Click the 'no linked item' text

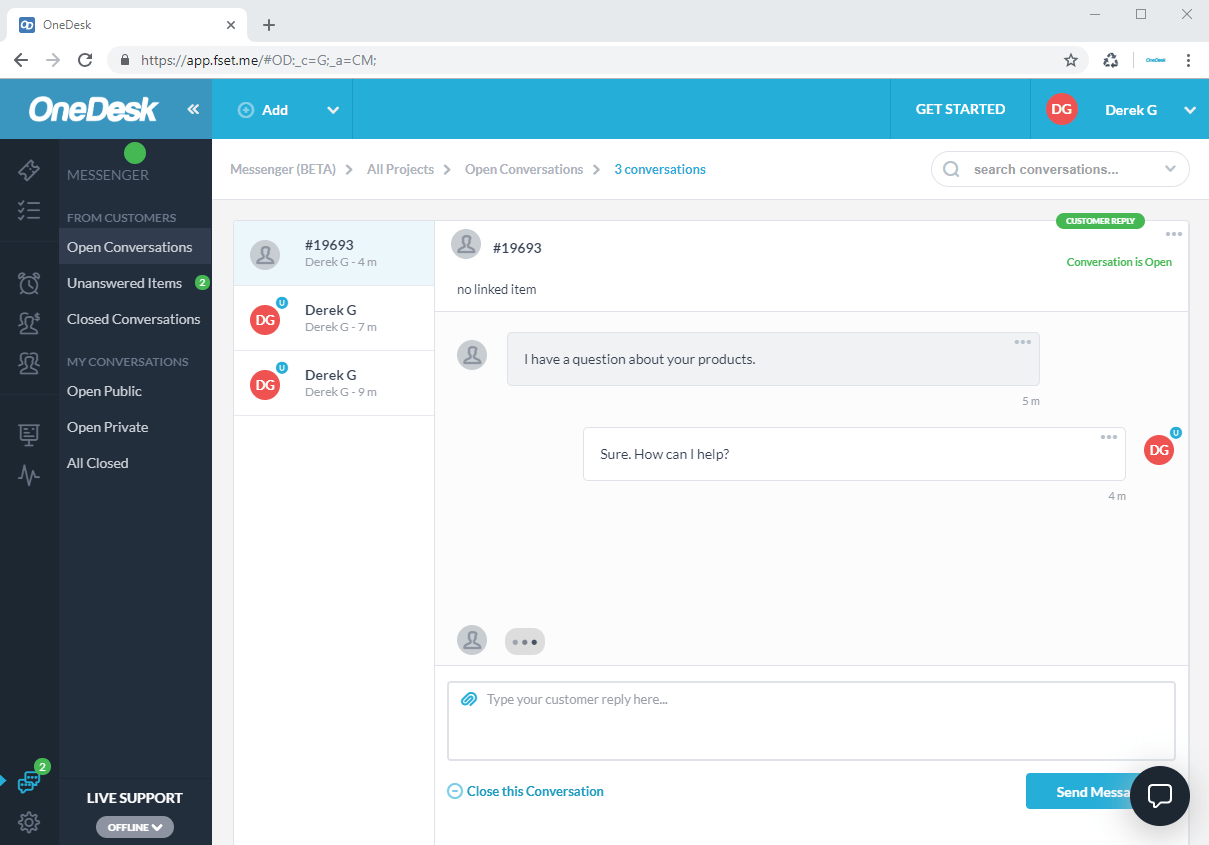coord(497,289)
